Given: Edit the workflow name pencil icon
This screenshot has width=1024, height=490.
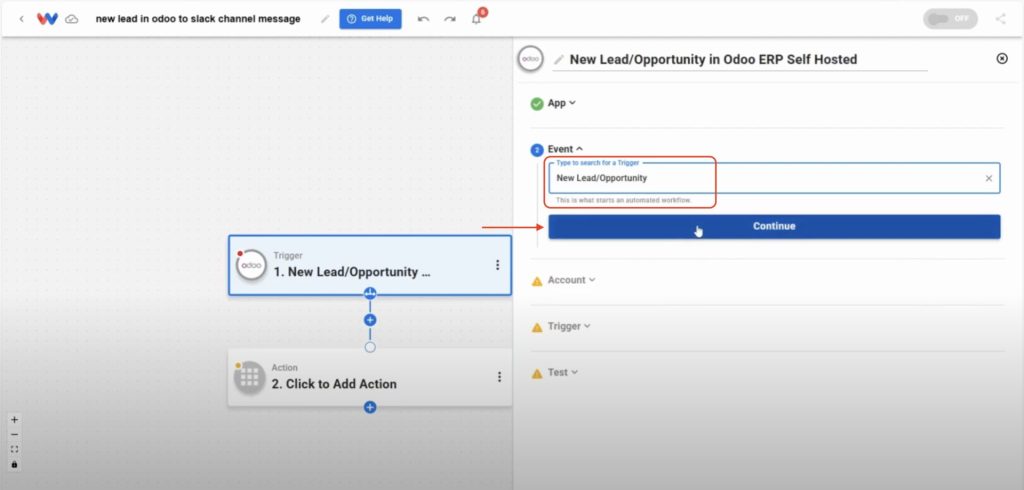Looking at the screenshot, I should [325, 19].
